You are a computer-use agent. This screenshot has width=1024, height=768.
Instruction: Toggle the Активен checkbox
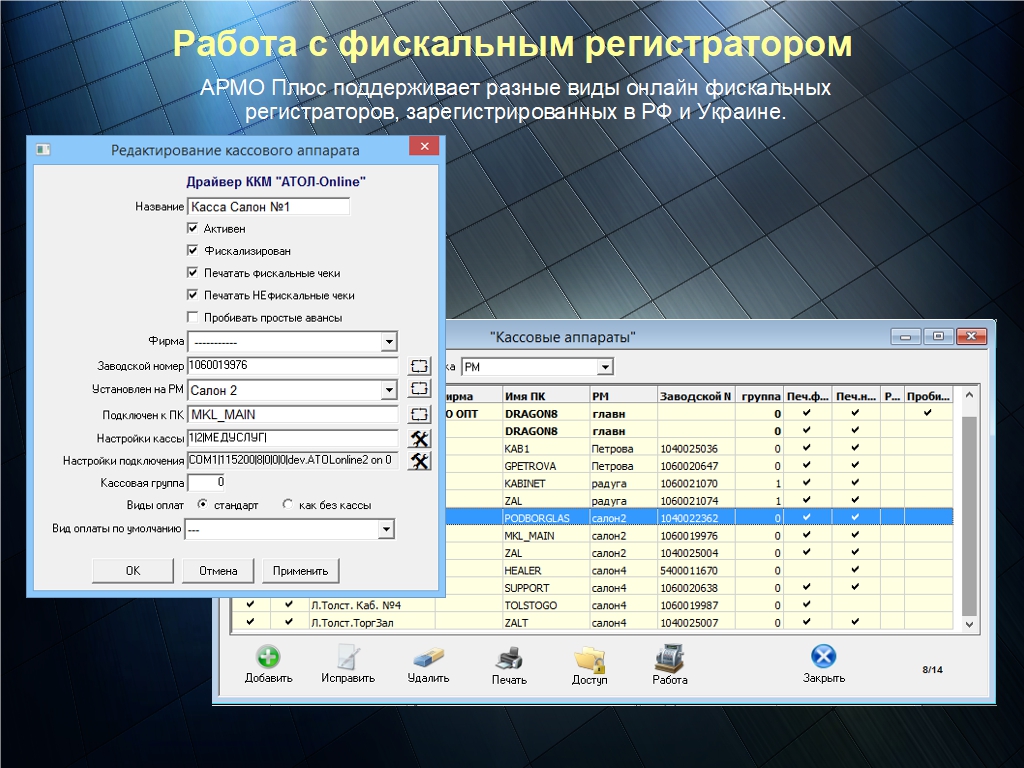click(x=193, y=229)
